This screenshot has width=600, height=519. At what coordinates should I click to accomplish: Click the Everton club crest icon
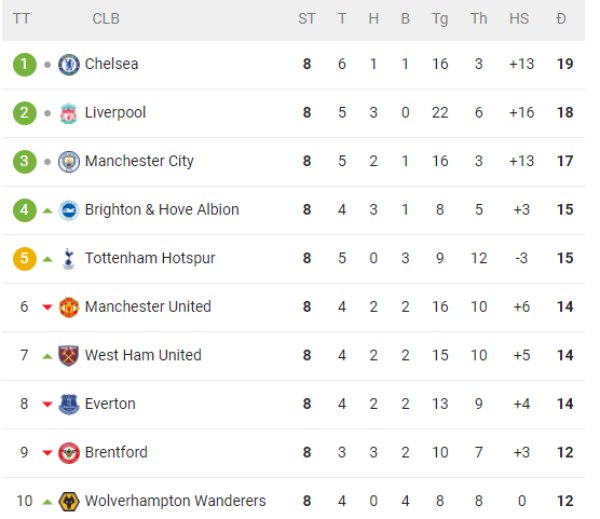69,405
